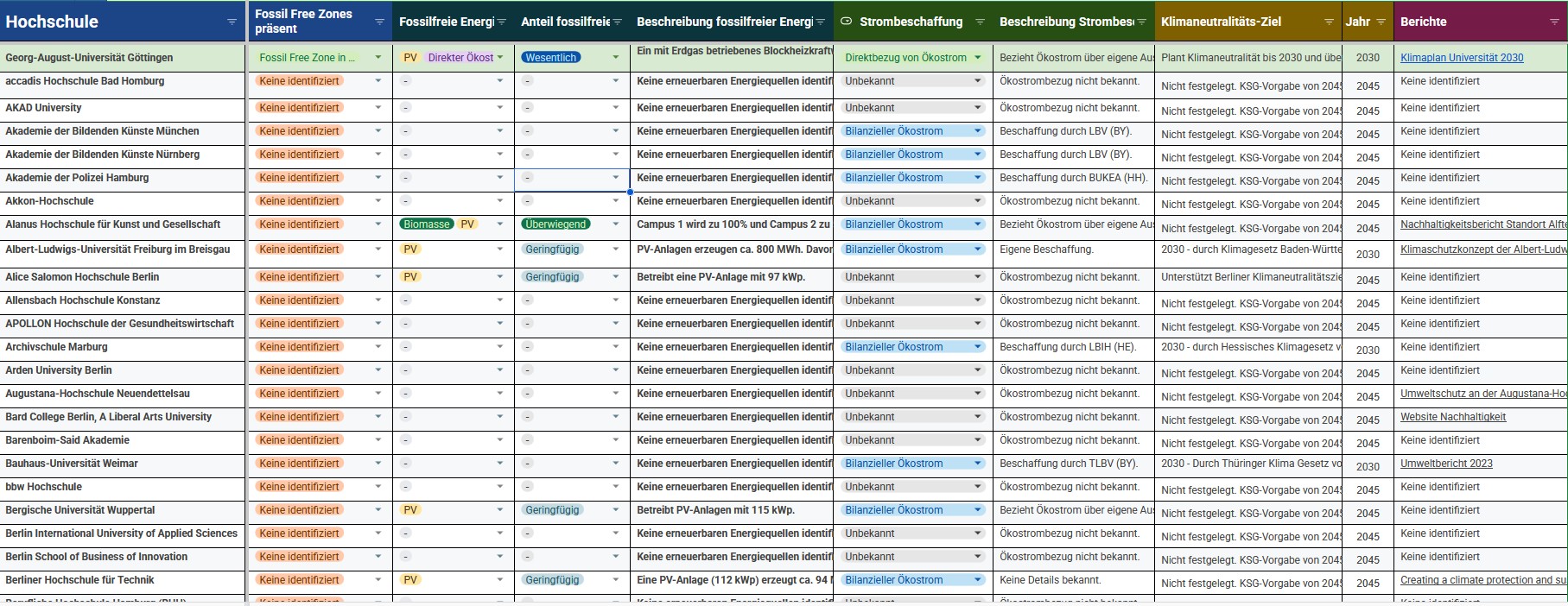Open the Klimaplan Universität 2030 link
Screen dimensions: 1568x606
1461,58
